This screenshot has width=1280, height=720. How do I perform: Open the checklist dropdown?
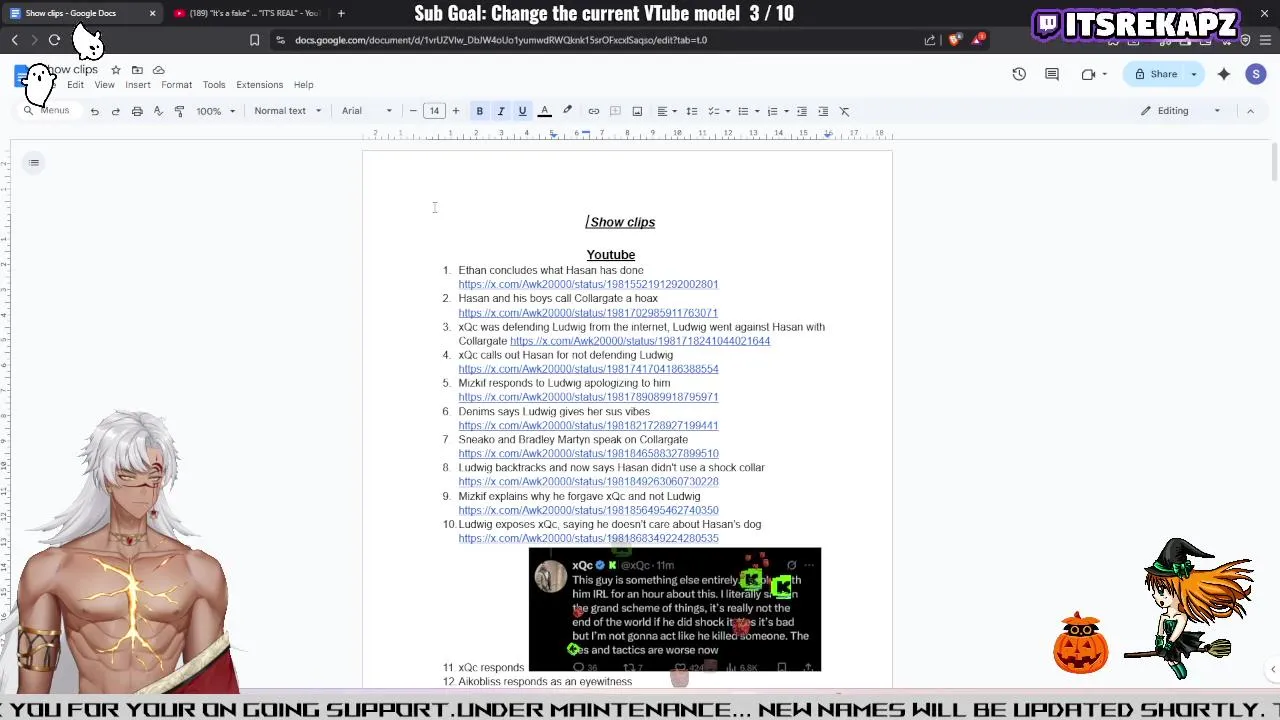719,111
